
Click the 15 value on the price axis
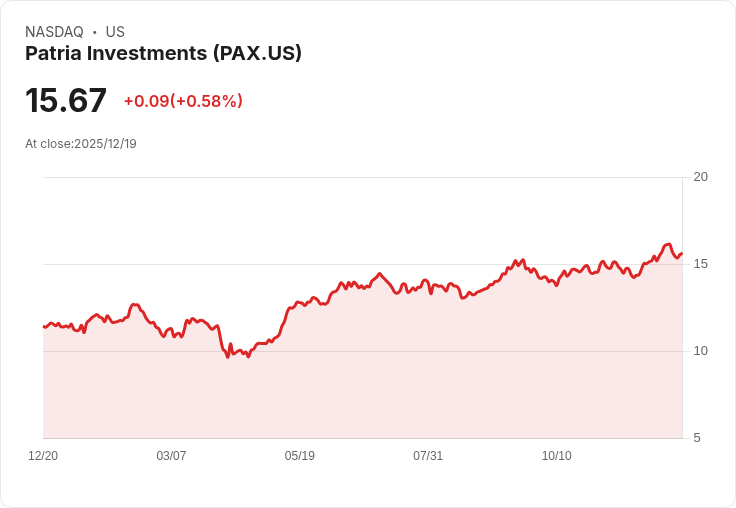(x=701, y=264)
